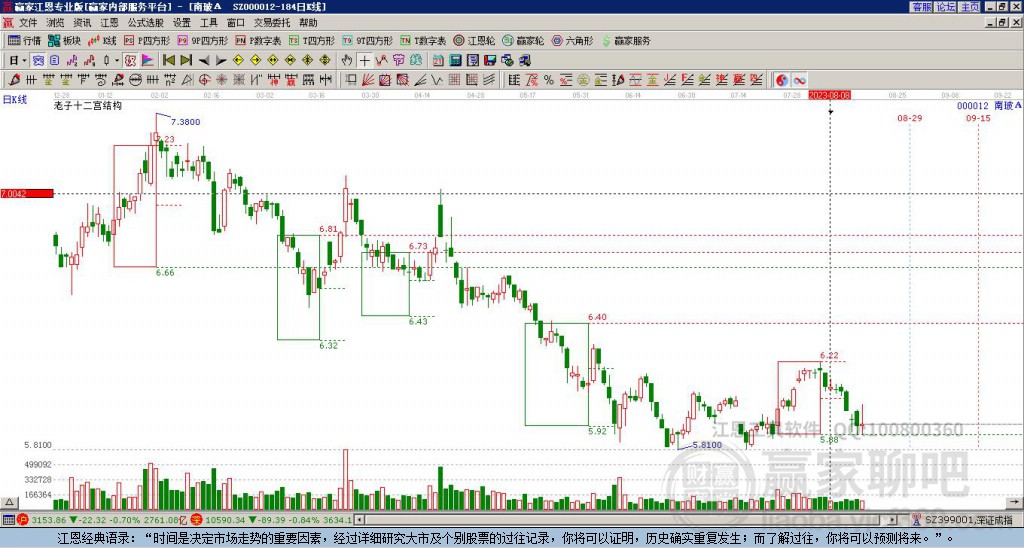This screenshot has height=548, width=1024.
Task: Open the 9P四方形 tool
Action: (202, 40)
